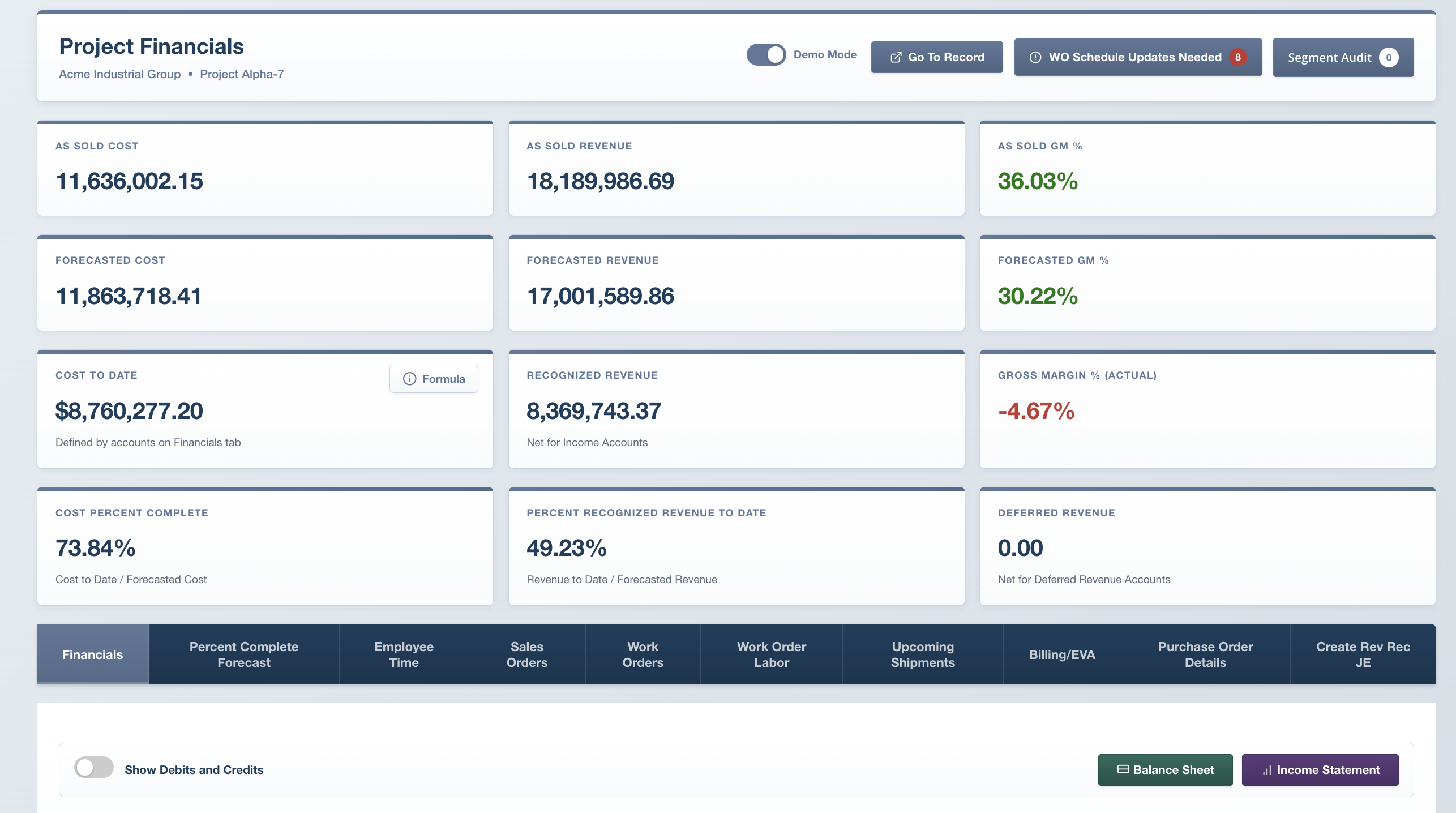Open the Formula popup for Cost to Date
Viewport: 1456px width, 813px height.
click(x=434, y=379)
